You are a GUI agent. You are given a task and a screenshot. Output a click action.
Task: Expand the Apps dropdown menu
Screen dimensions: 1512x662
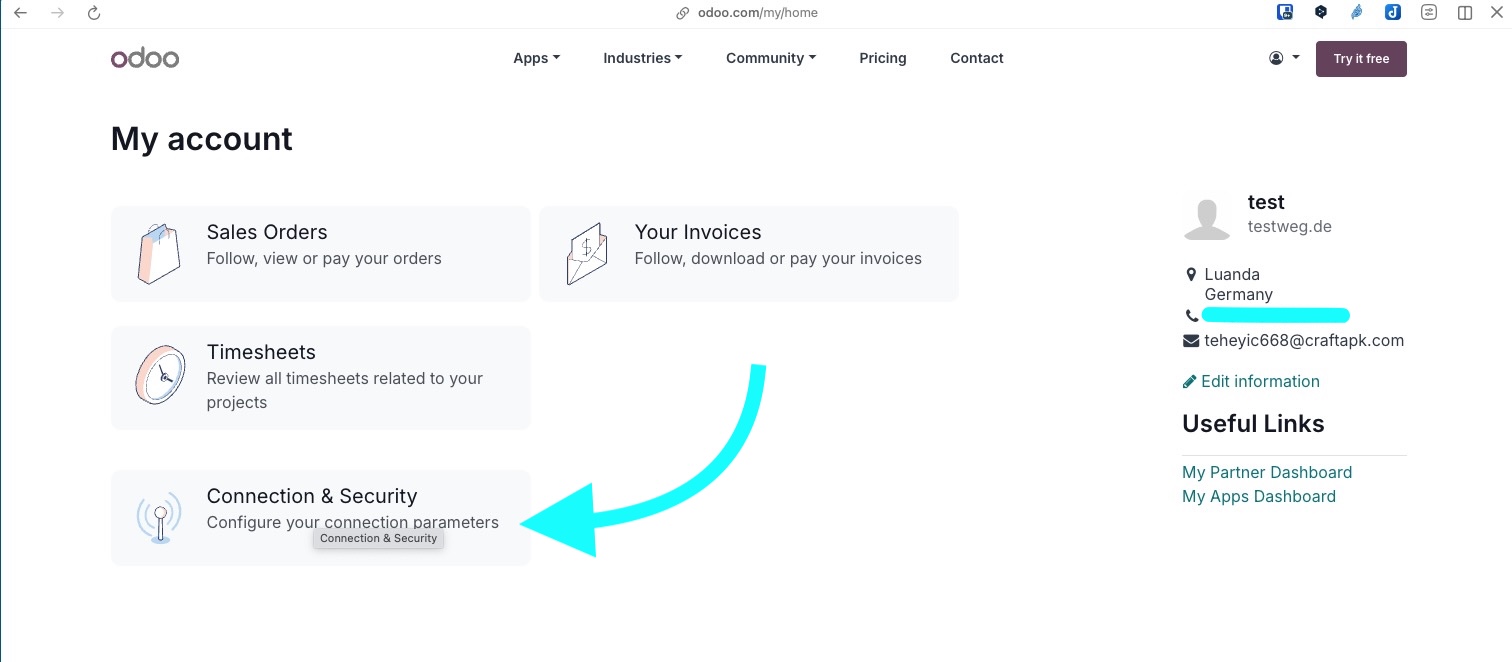536,58
